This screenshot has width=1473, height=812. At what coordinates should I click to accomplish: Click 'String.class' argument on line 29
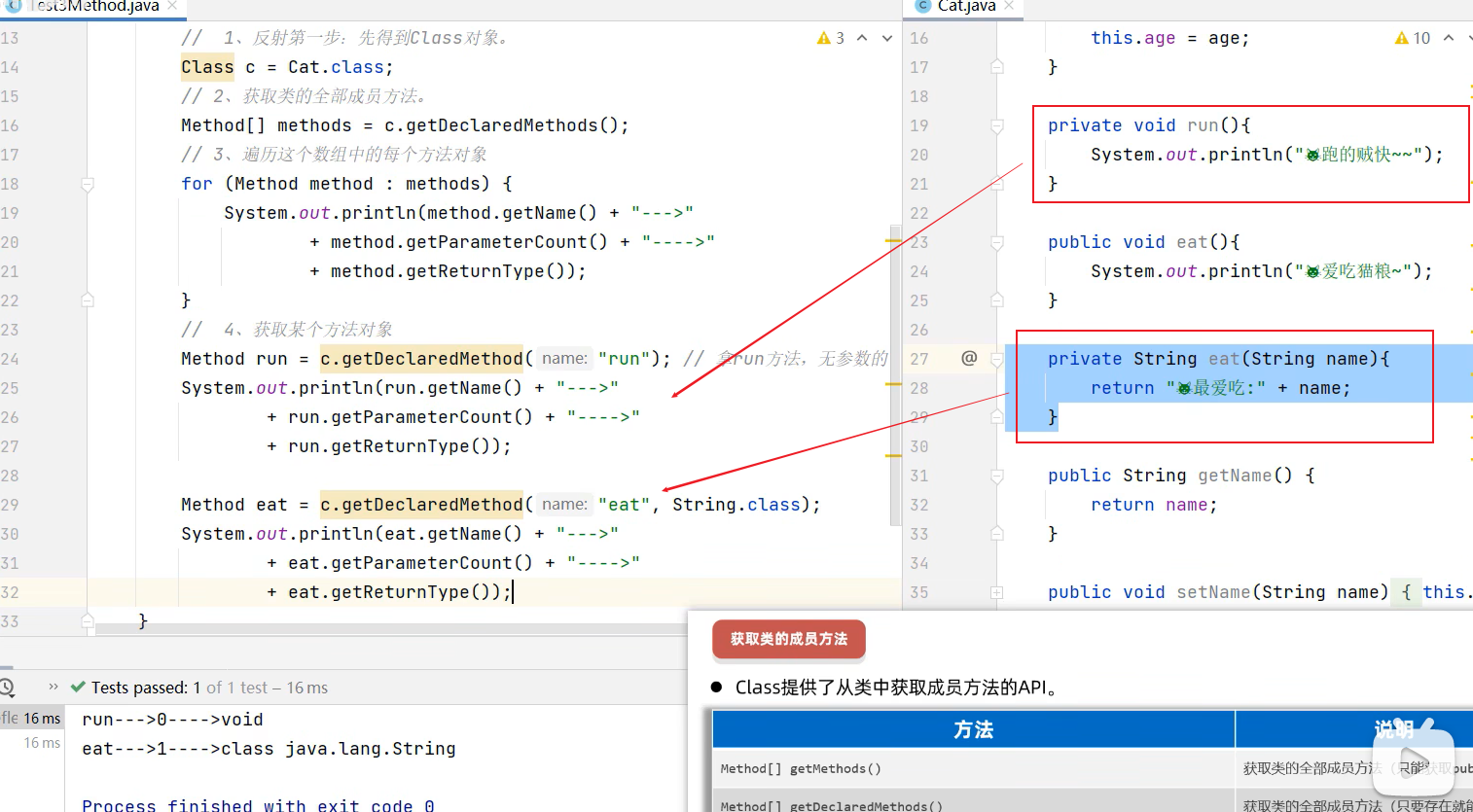pos(736,505)
